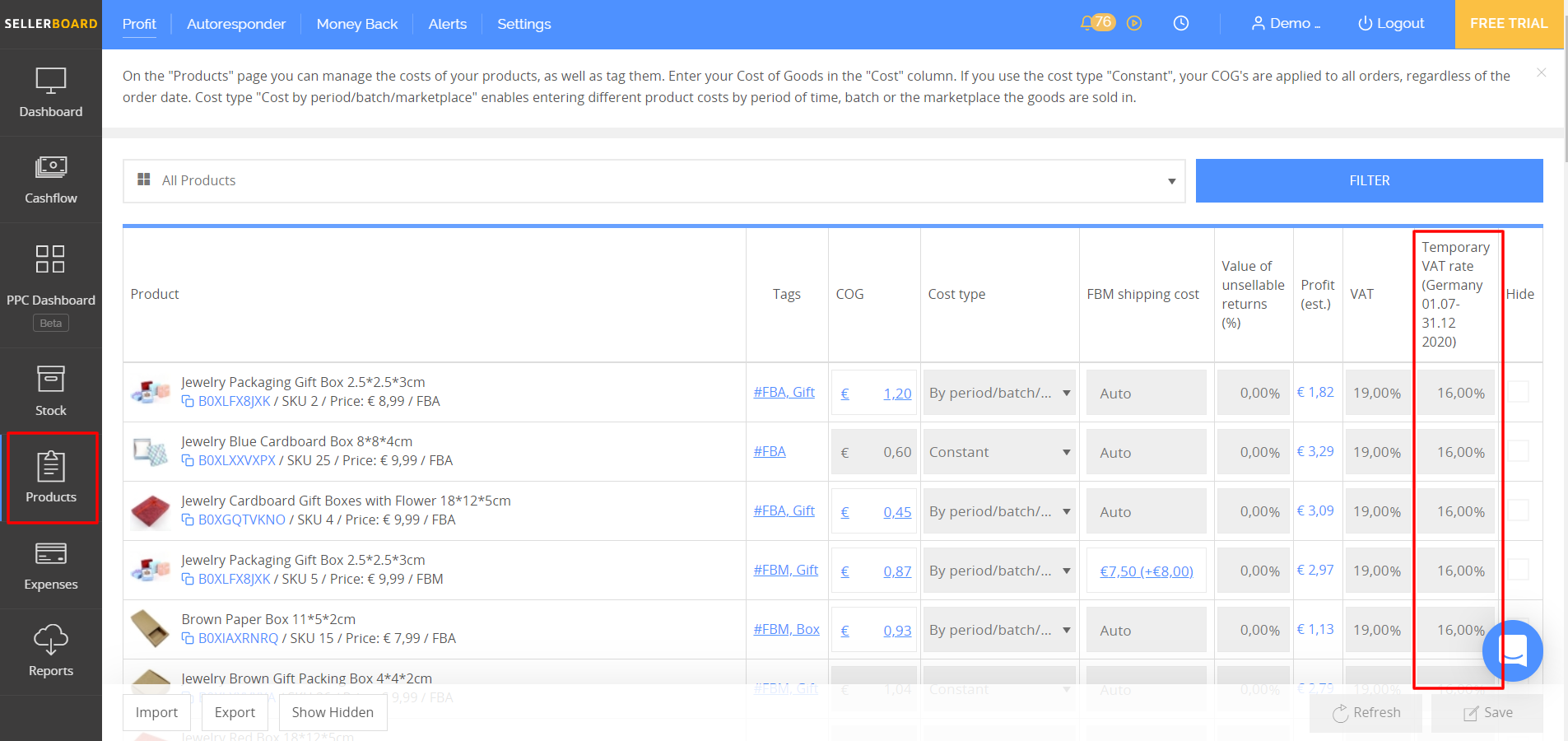Open ASIN link B0XLXXVXPX
The width and height of the screenshot is (1568, 741).
[237, 461]
